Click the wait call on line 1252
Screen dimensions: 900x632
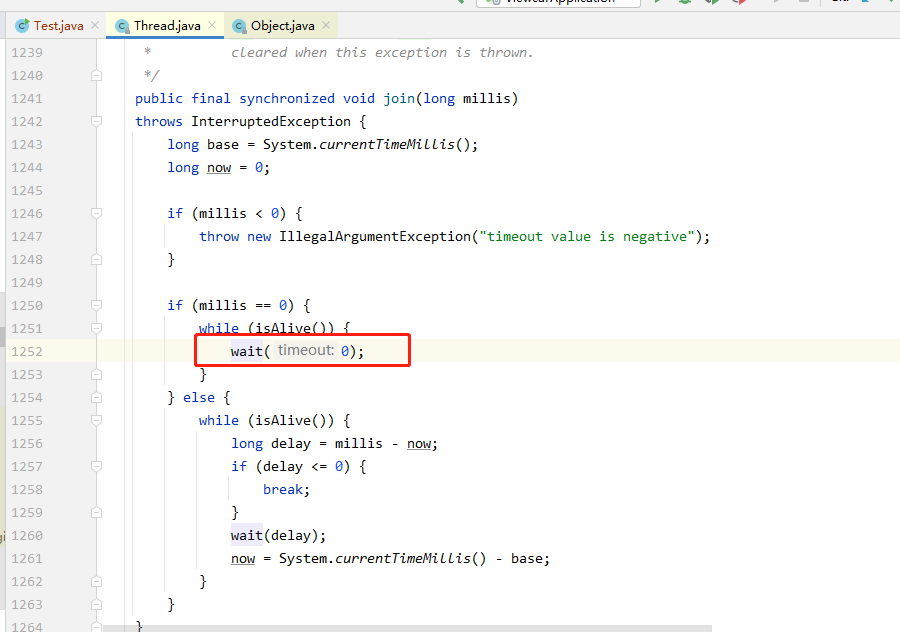click(247, 351)
